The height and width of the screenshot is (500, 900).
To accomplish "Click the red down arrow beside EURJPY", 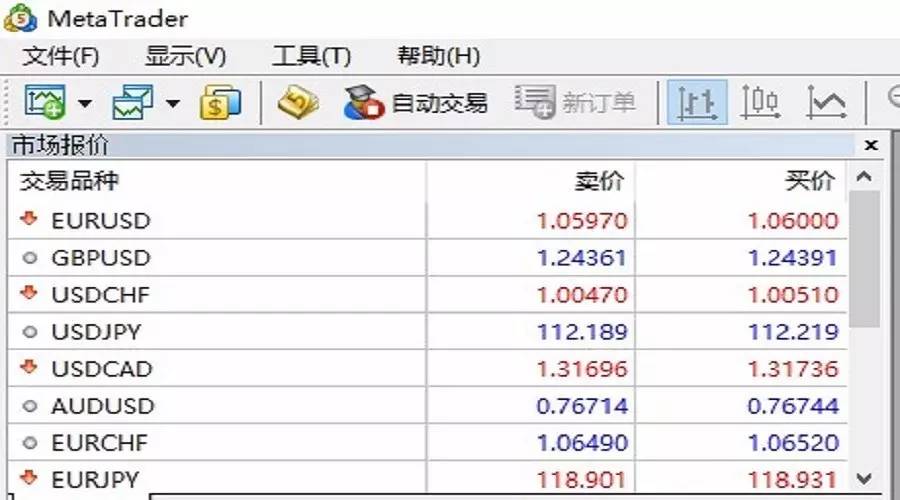I will point(29,478).
